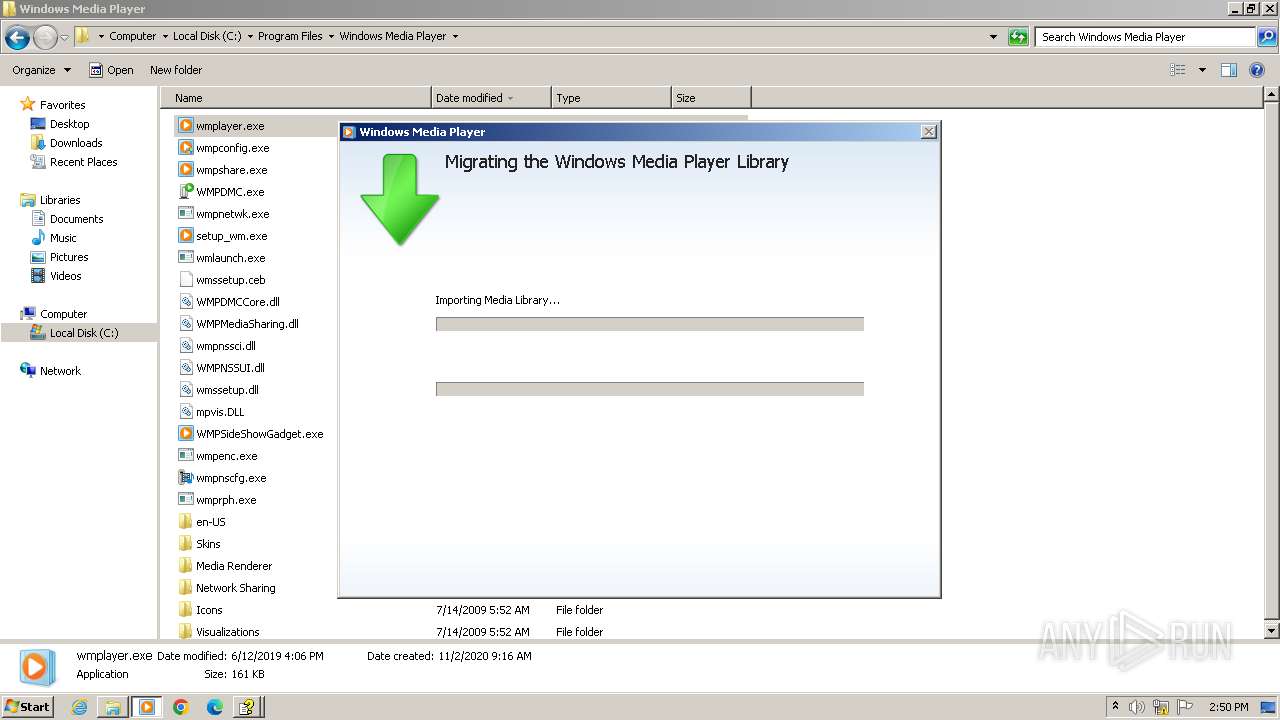Click wmpenc.exe in the file list
This screenshot has height=720, width=1280.
(227, 456)
